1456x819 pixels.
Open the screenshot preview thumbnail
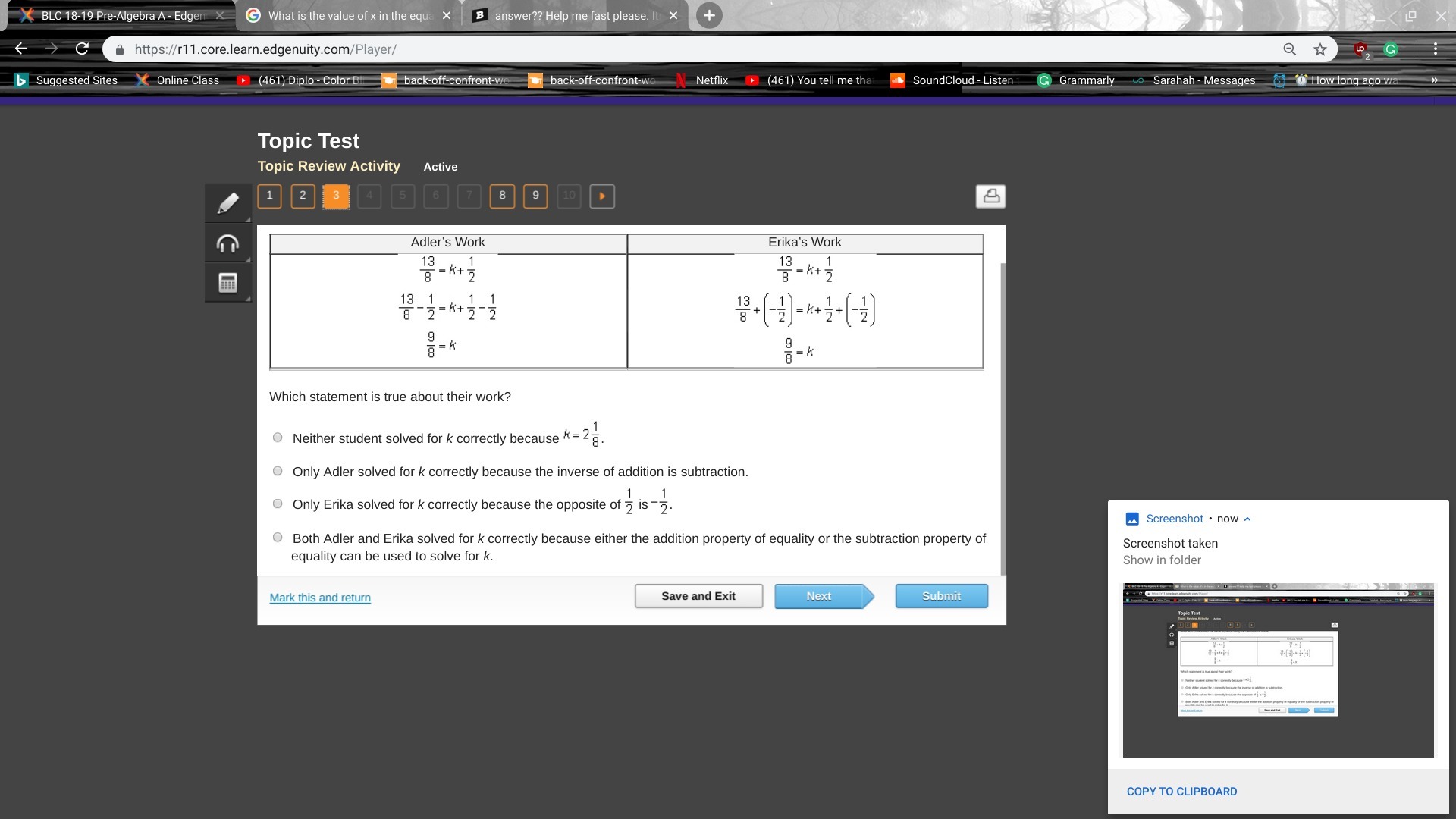(x=1278, y=670)
